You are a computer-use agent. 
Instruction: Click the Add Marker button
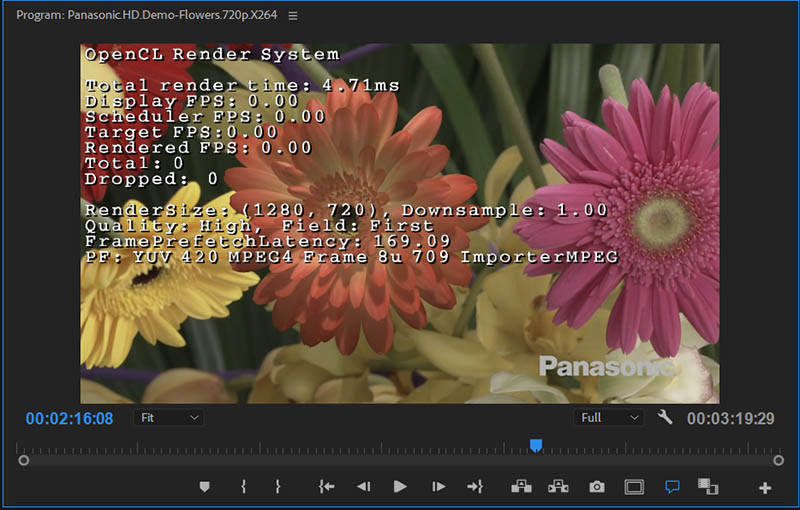[205, 487]
